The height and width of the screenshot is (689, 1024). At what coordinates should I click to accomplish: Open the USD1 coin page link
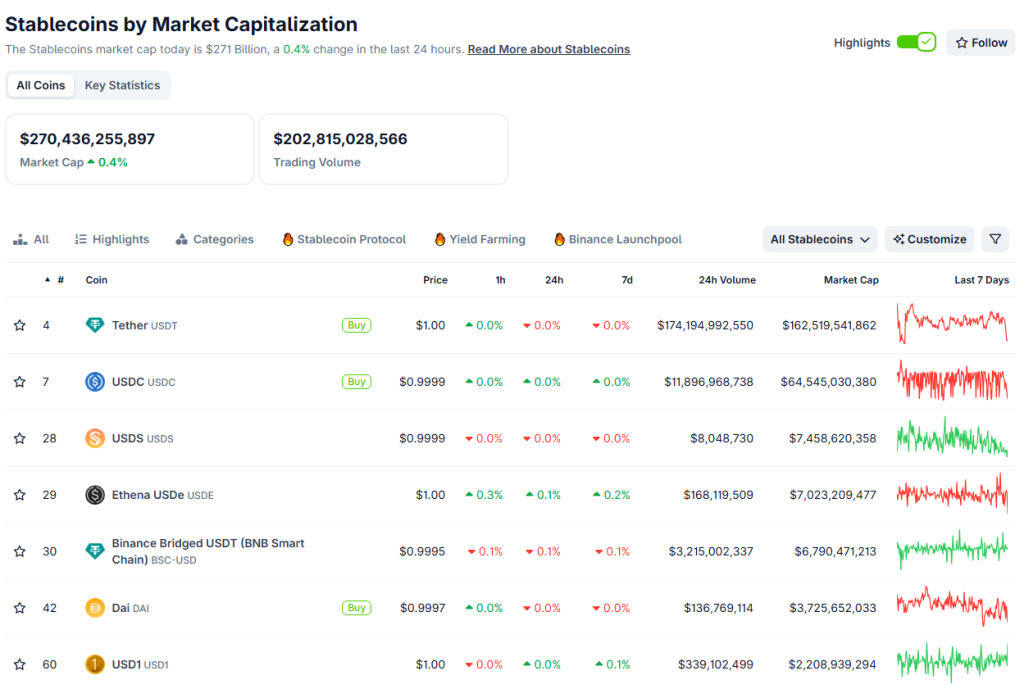140,664
